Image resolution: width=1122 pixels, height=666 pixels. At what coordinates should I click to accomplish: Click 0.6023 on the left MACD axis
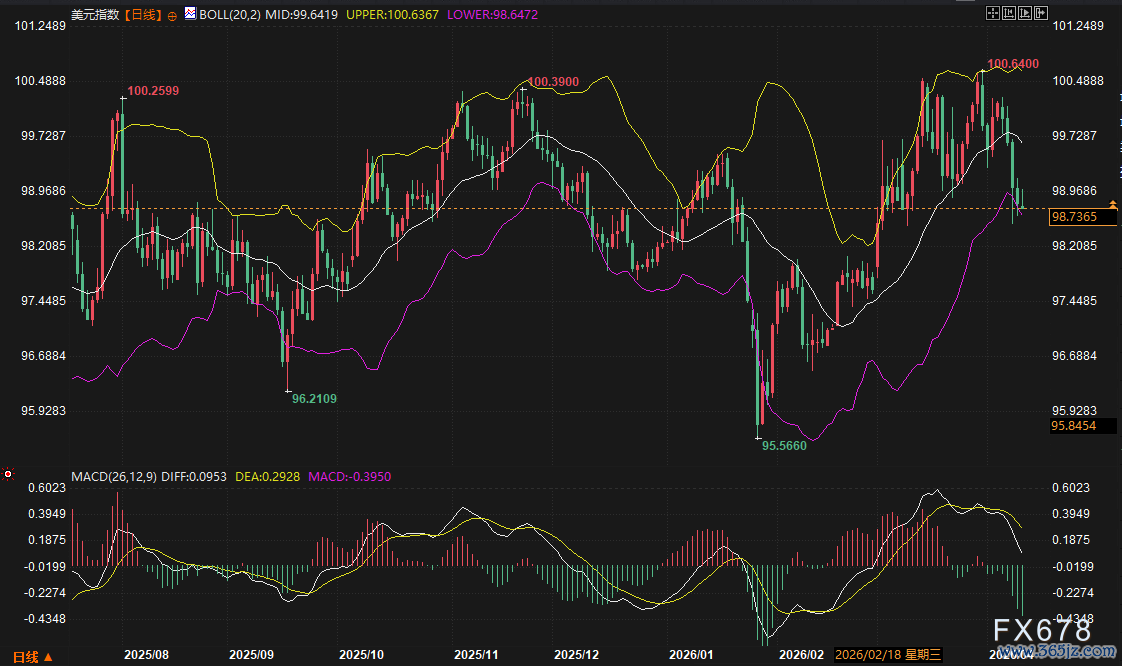point(47,488)
